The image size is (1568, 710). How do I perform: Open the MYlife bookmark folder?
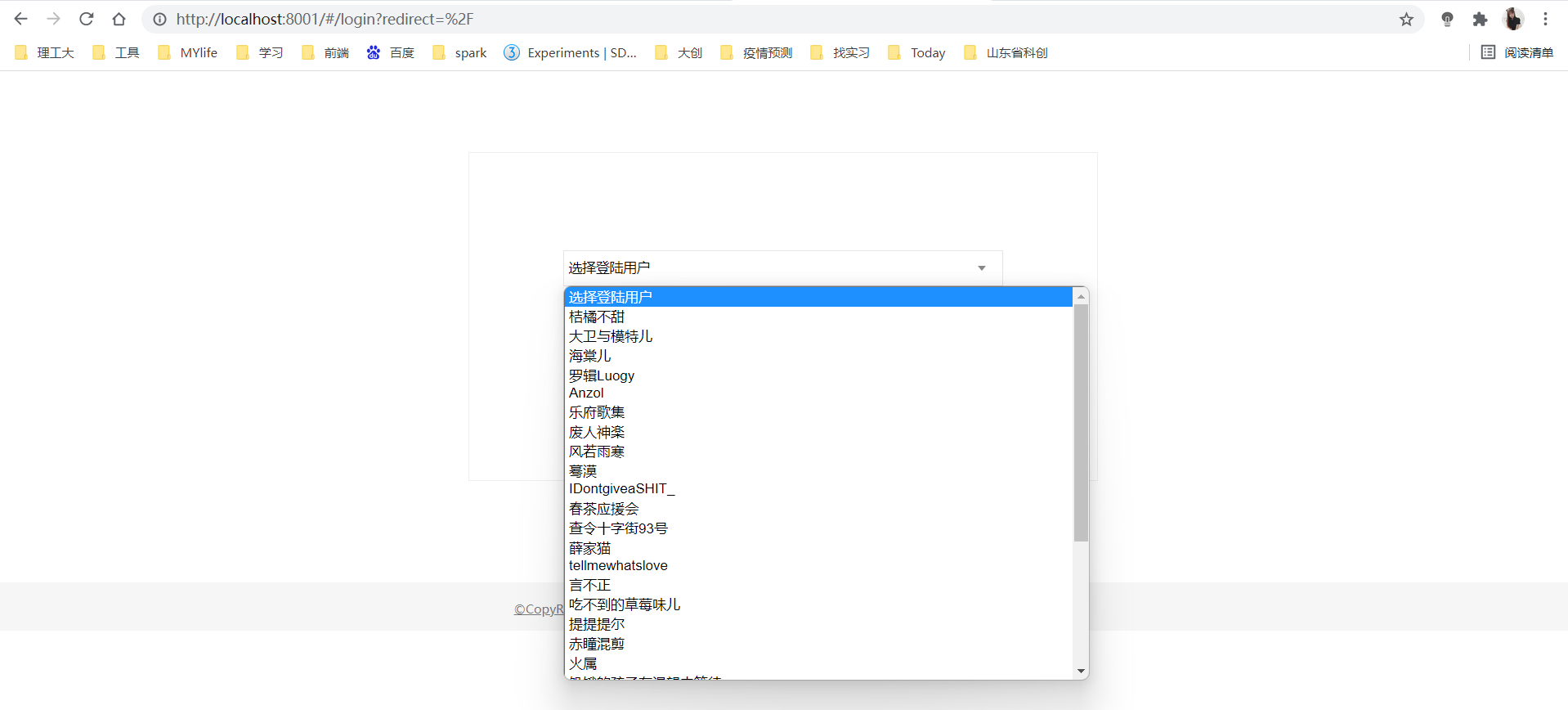tap(188, 52)
